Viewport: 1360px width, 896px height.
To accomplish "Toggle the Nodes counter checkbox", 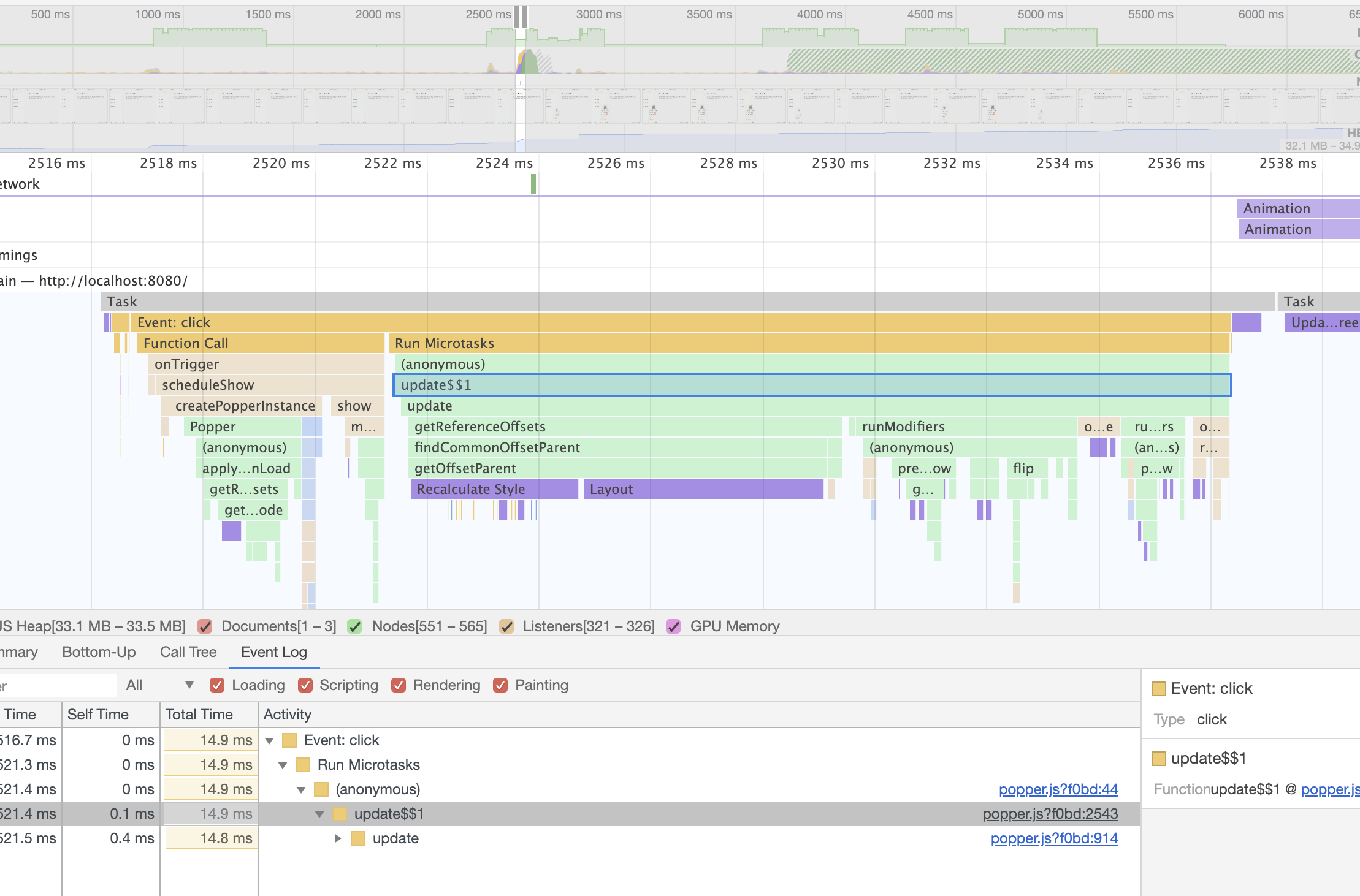I will (354, 626).
